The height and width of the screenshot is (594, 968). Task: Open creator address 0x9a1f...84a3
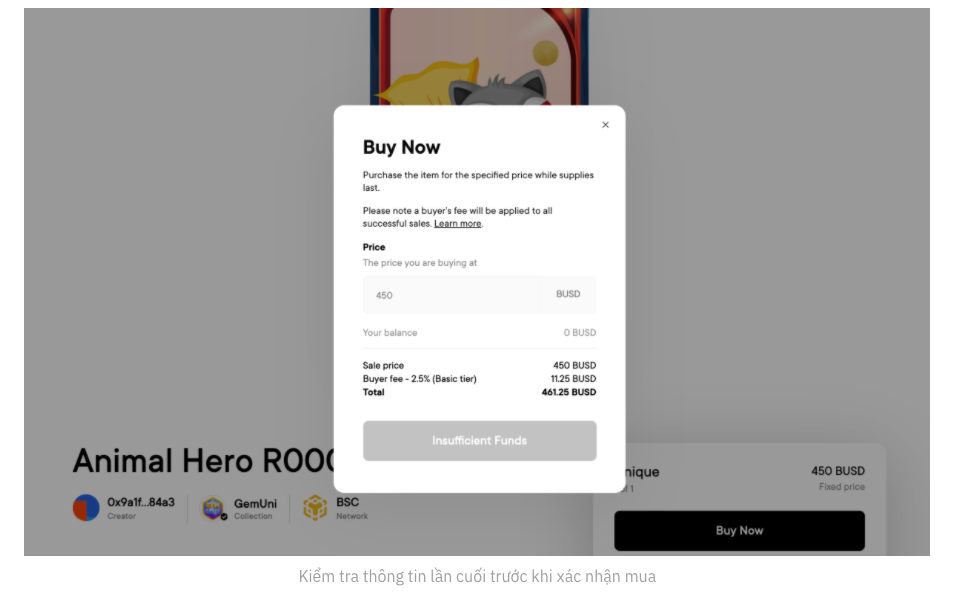point(141,502)
